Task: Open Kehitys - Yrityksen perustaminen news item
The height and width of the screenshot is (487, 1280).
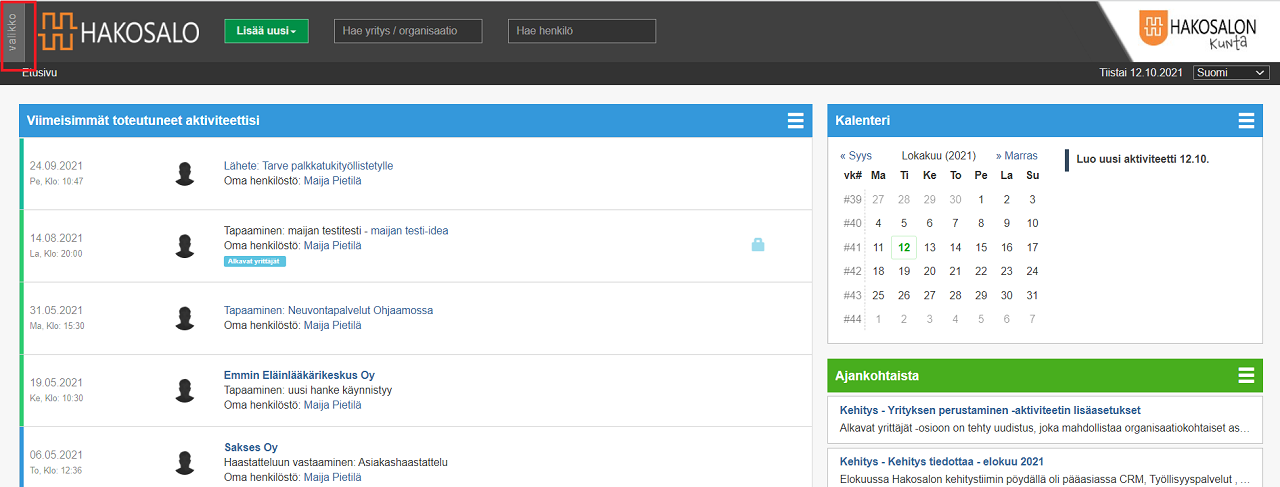Action: [x=990, y=410]
